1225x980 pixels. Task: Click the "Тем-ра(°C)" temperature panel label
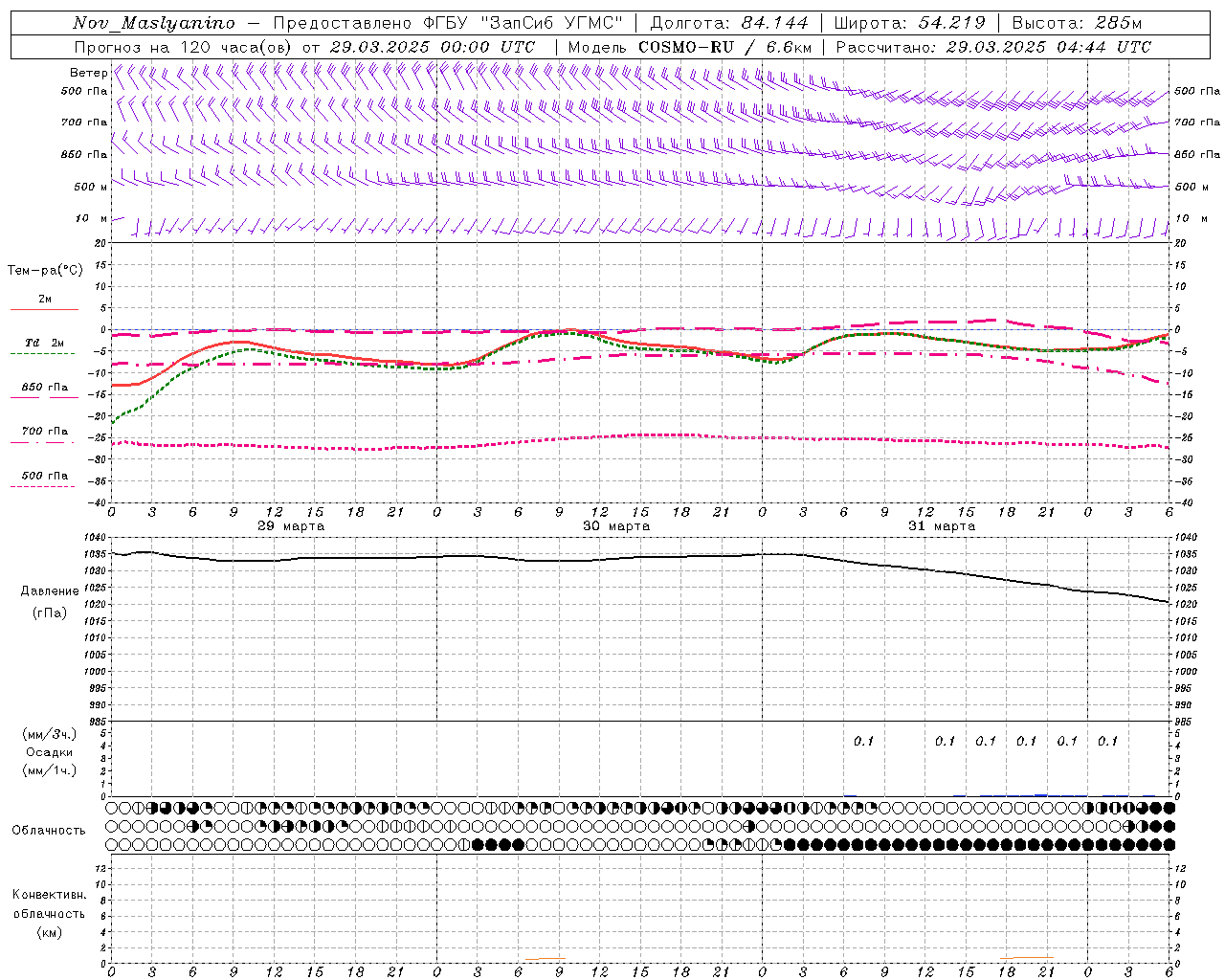pyautogui.click(x=45, y=270)
